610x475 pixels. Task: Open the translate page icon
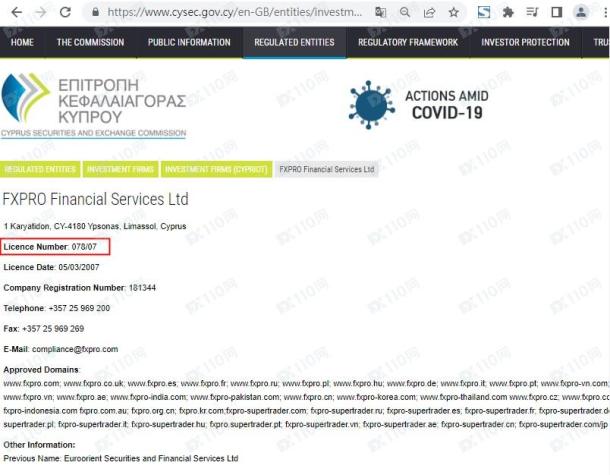tap(380, 12)
